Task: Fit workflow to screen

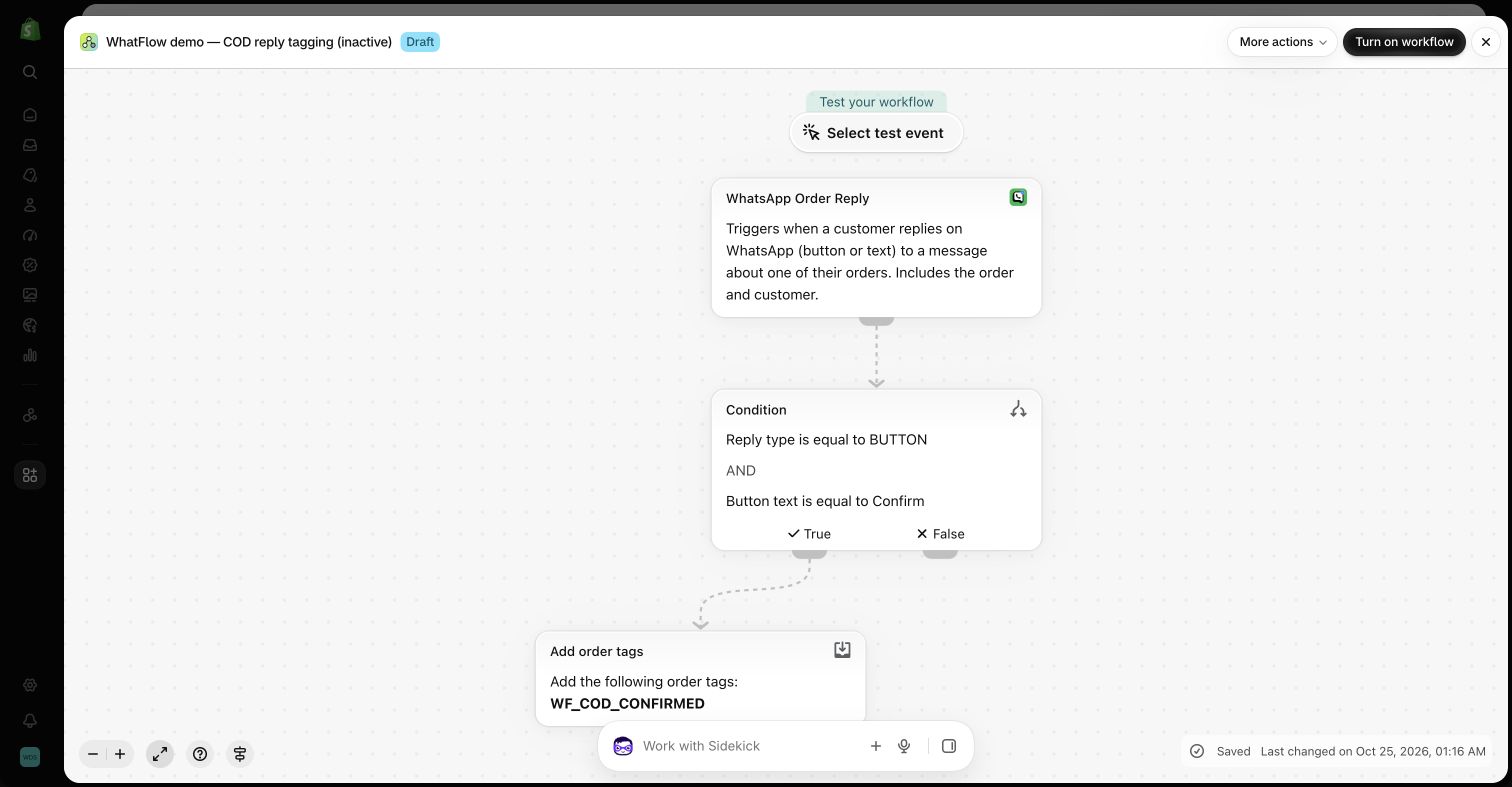Action: point(160,754)
